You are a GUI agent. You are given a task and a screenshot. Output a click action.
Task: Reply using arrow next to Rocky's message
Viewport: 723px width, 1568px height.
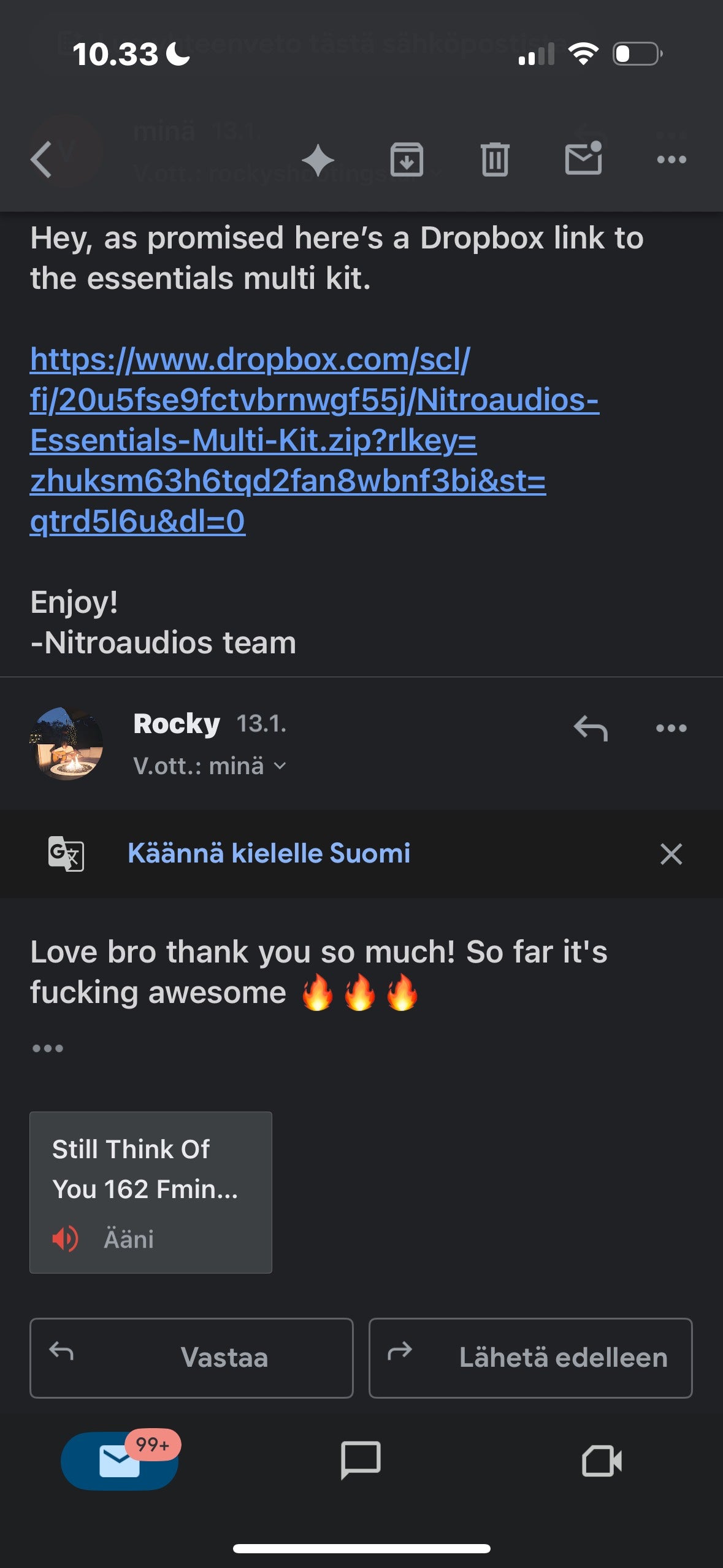coord(591,729)
